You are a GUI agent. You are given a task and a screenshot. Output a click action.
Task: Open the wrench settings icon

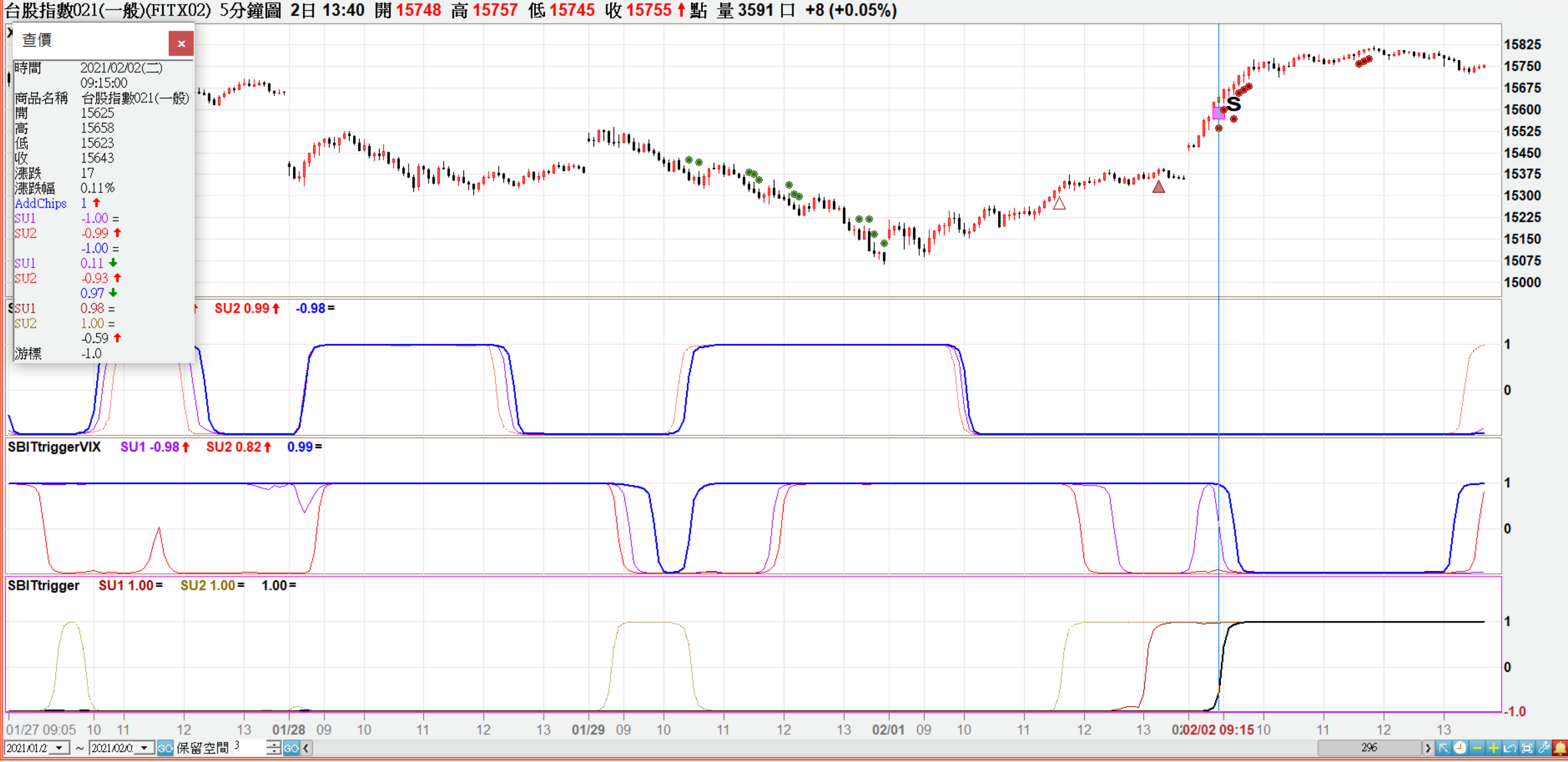coord(1543,748)
